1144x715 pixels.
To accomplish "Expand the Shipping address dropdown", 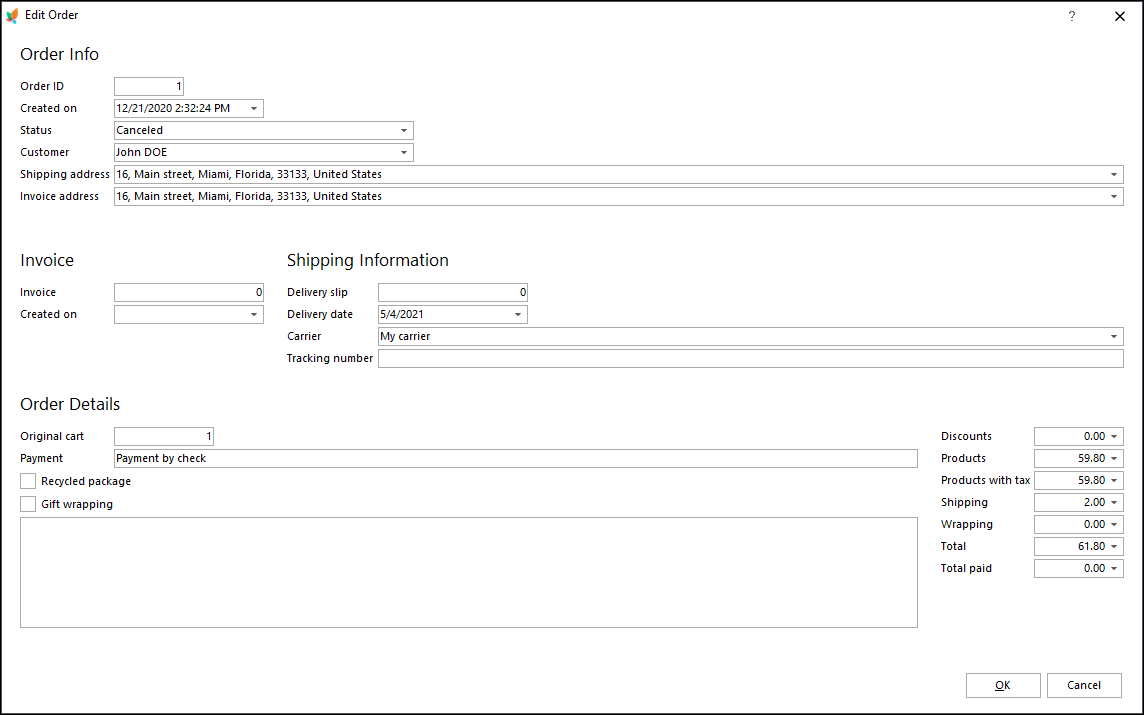I will click(x=1113, y=174).
